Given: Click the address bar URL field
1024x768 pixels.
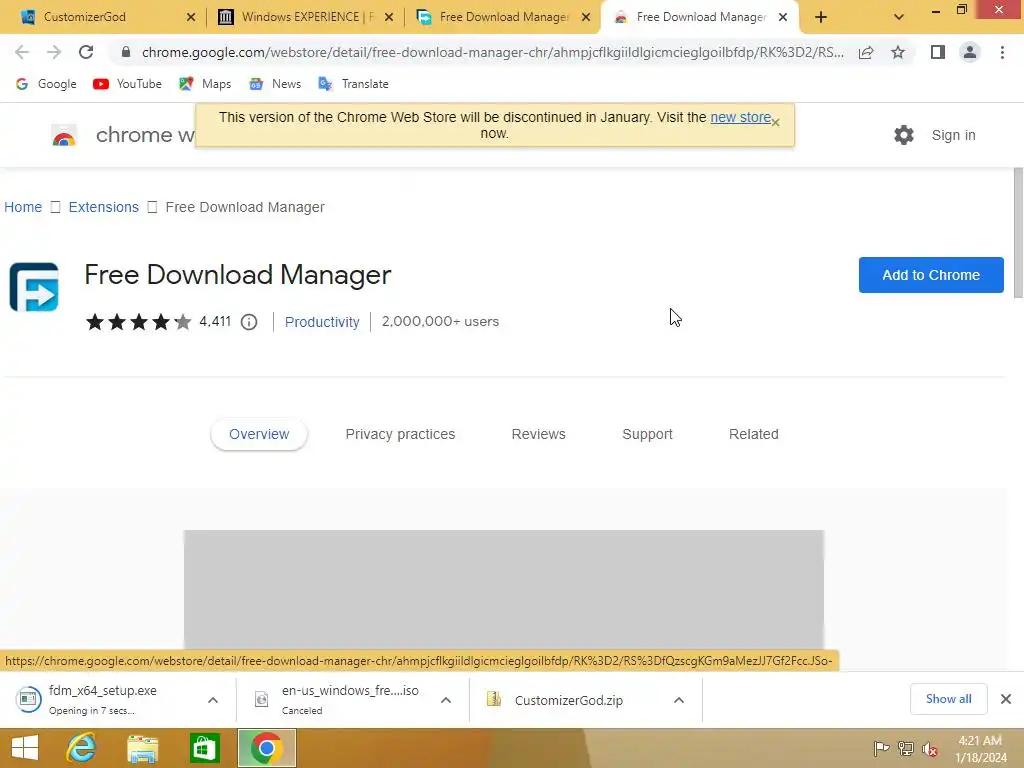Looking at the screenshot, I should coord(492,52).
